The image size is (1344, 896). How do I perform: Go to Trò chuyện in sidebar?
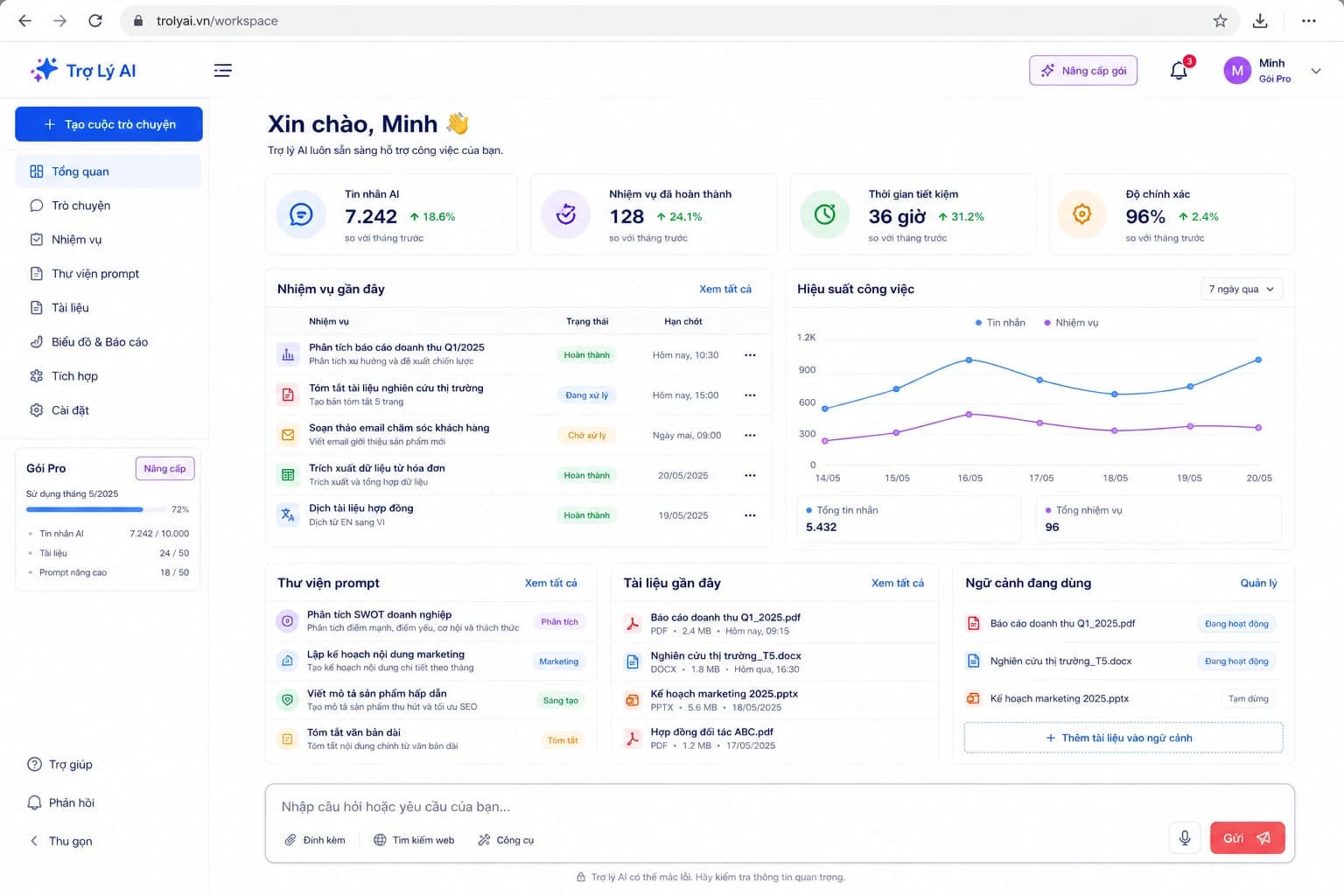point(108,206)
